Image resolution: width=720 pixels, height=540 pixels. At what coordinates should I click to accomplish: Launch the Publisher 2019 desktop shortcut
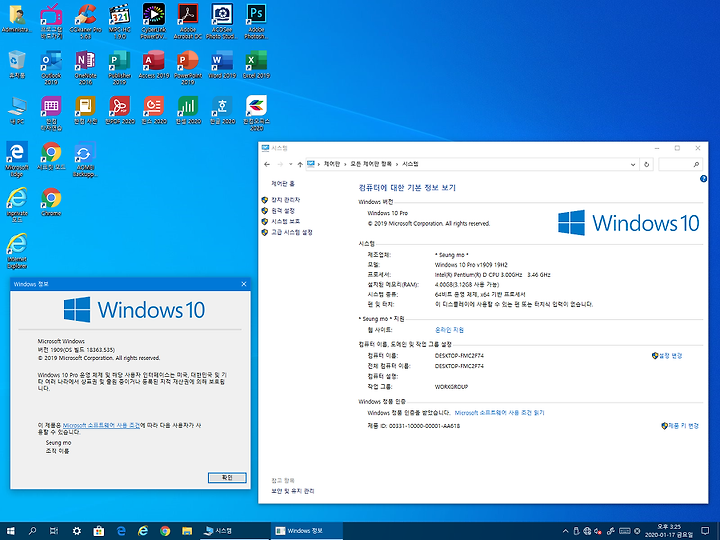tap(120, 67)
